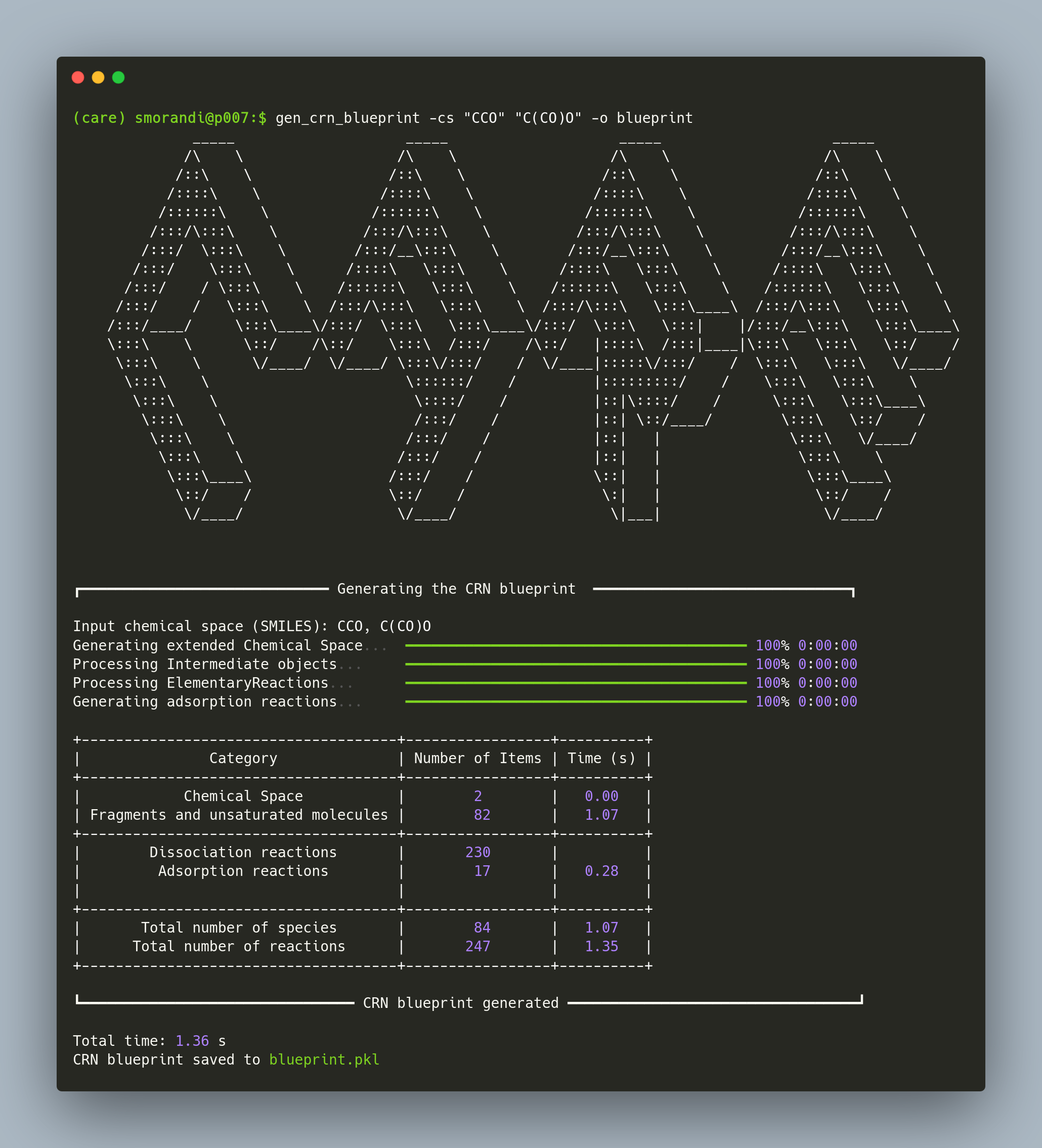Click the Generating extended Chemical Space progress bar

point(576,645)
